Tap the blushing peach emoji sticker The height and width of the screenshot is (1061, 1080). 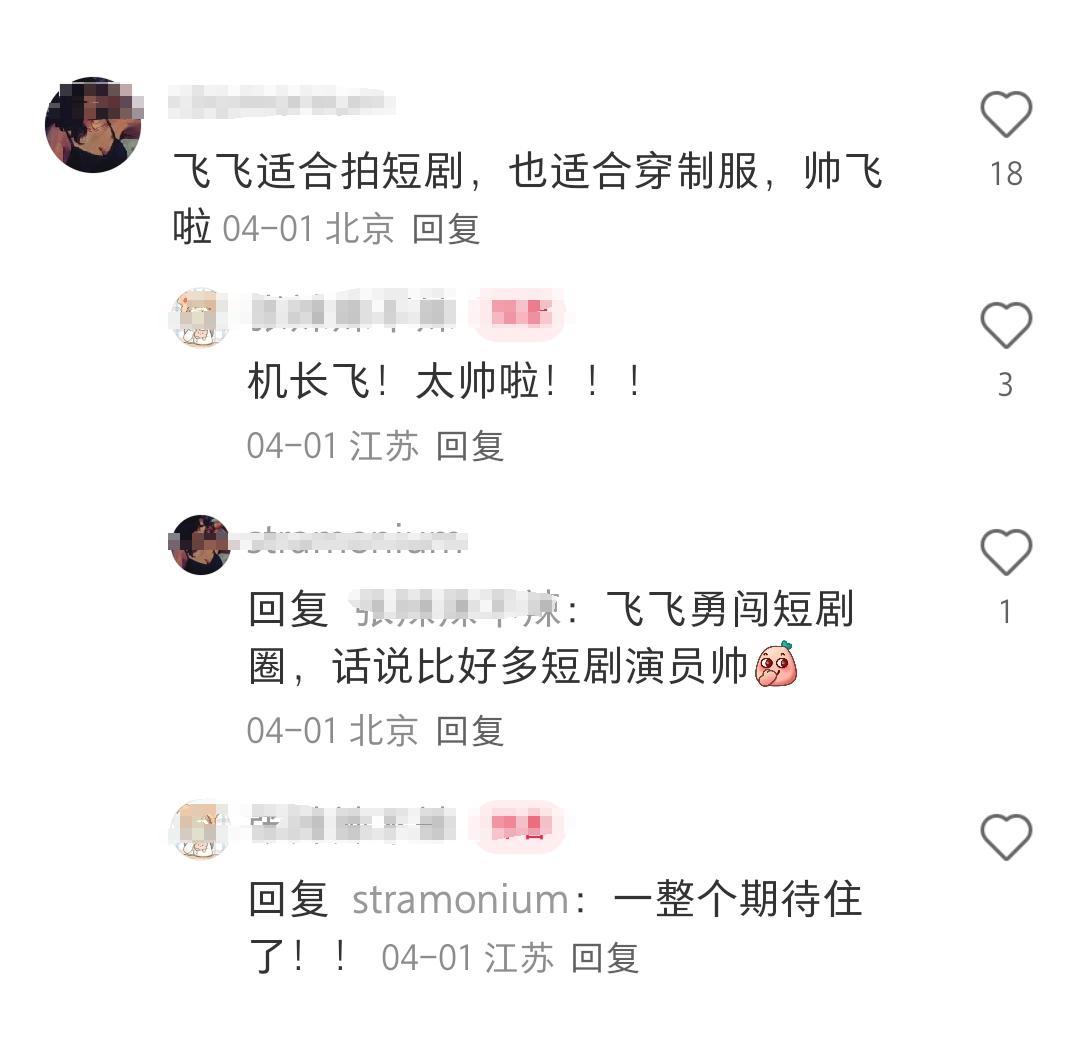click(776, 664)
